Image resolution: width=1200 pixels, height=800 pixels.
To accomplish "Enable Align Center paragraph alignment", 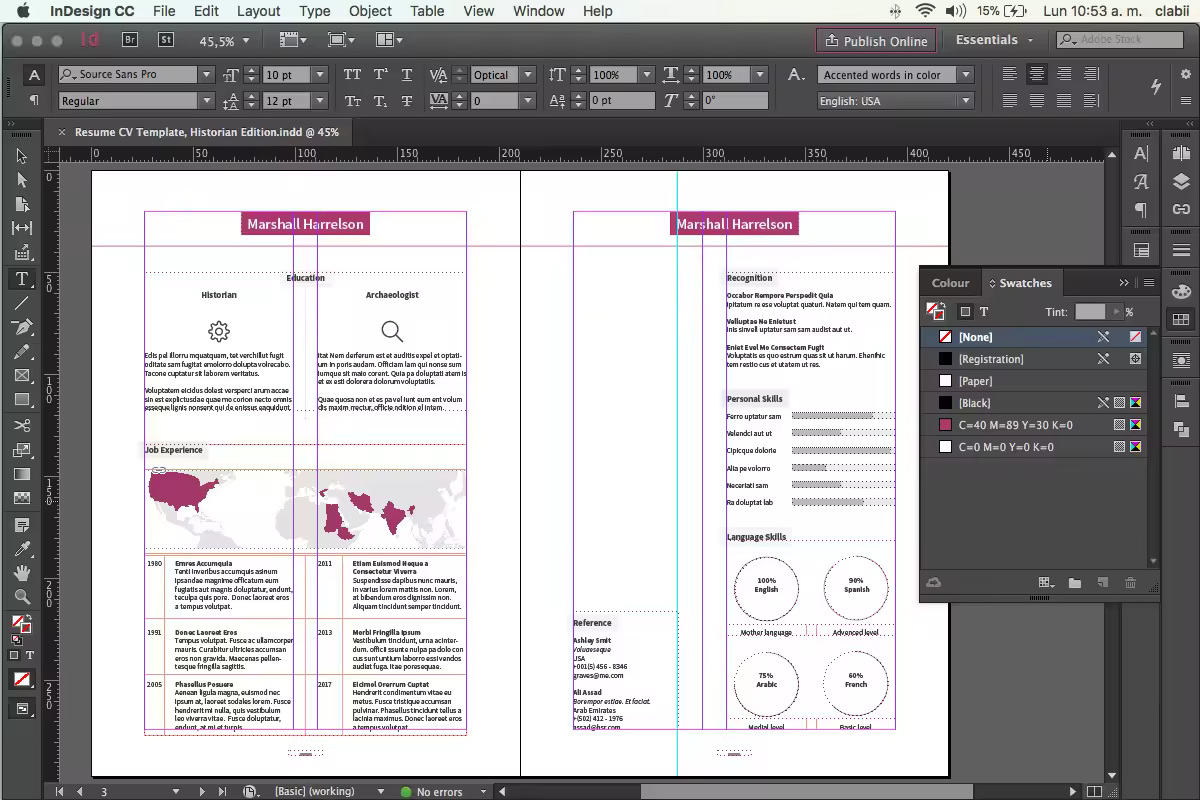I will [1037, 75].
